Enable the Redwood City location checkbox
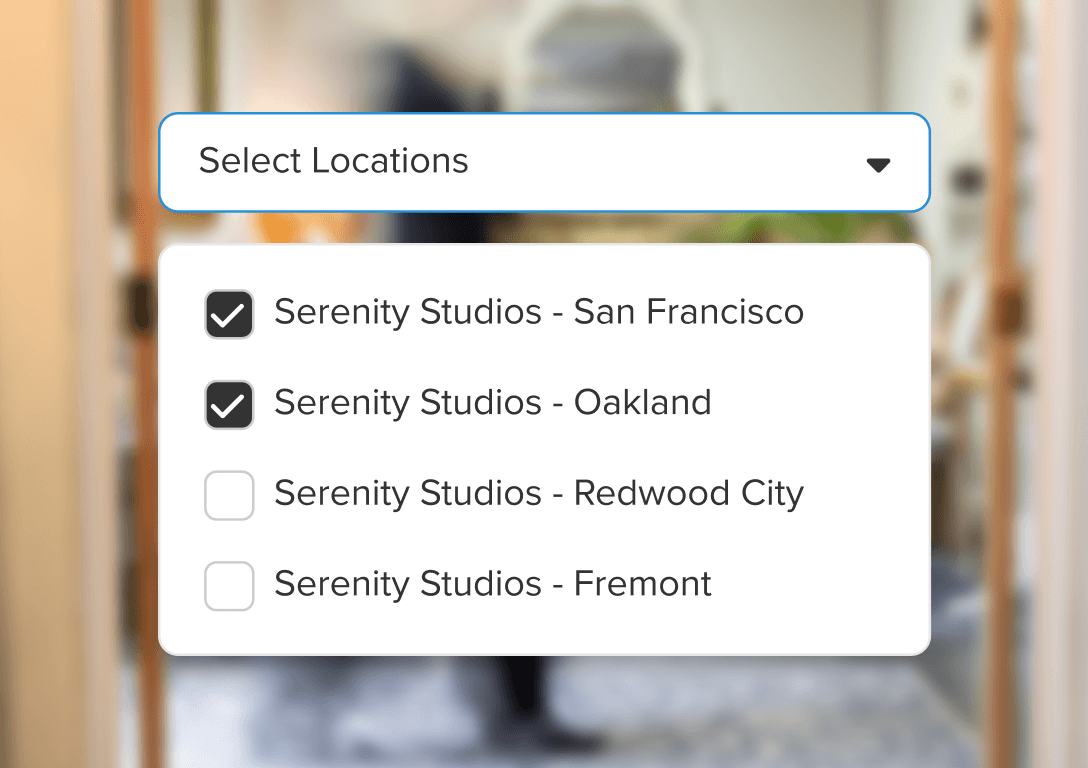The height and width of the screenshot is (768, 1088). [x=229, y=495]
